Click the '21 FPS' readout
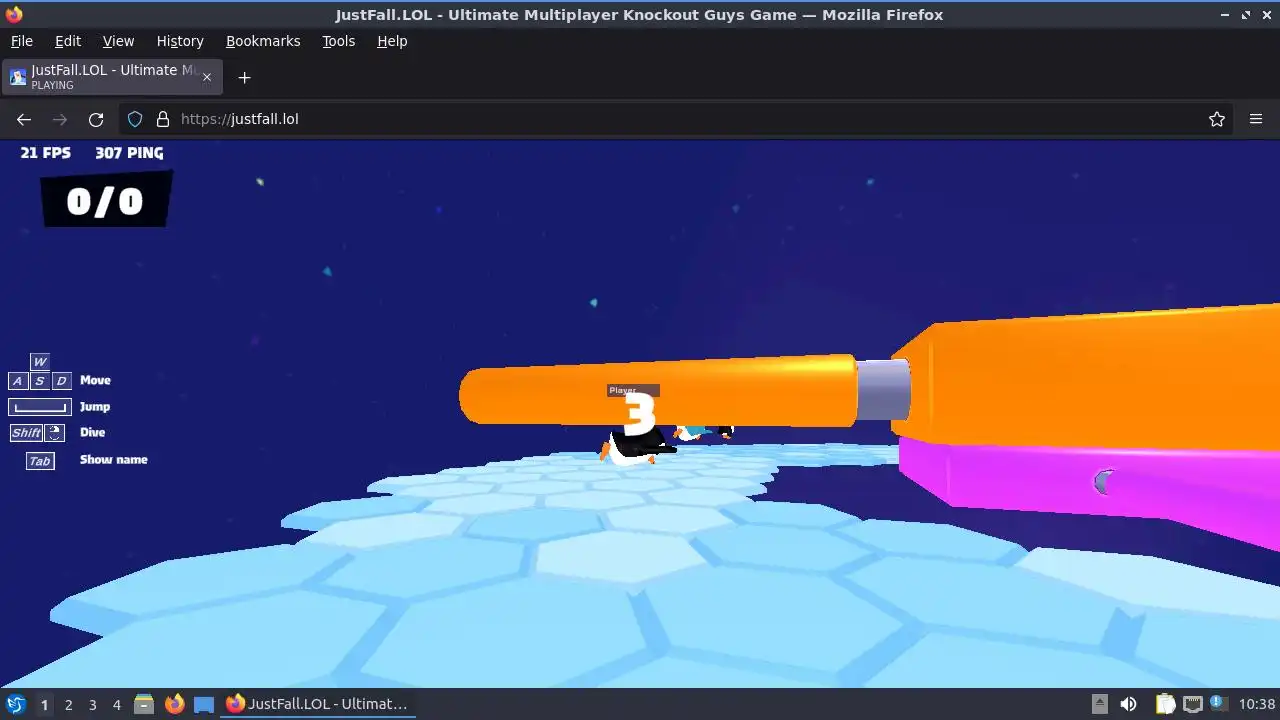This screenshot has height=720, width=1280. pos(45,153)
